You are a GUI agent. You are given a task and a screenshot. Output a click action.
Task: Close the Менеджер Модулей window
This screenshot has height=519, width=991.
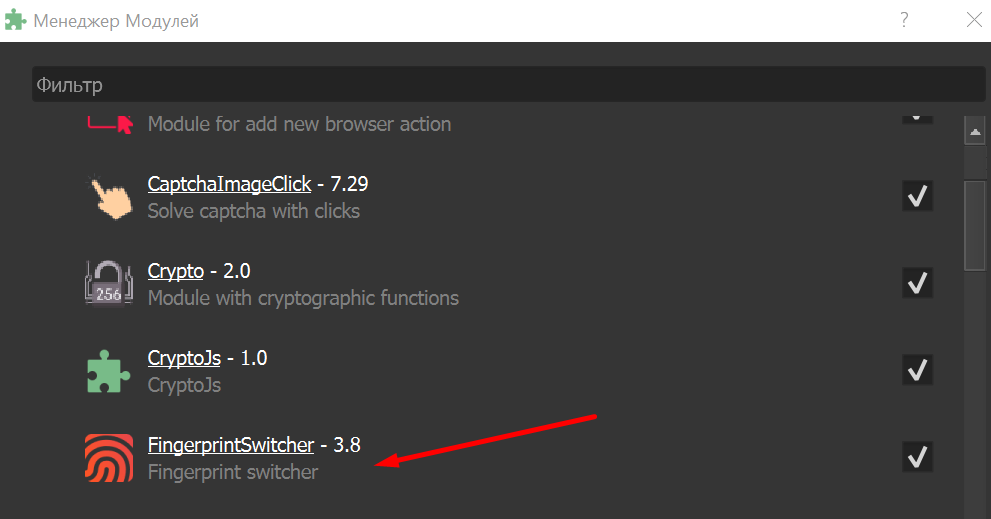point(974,19)
